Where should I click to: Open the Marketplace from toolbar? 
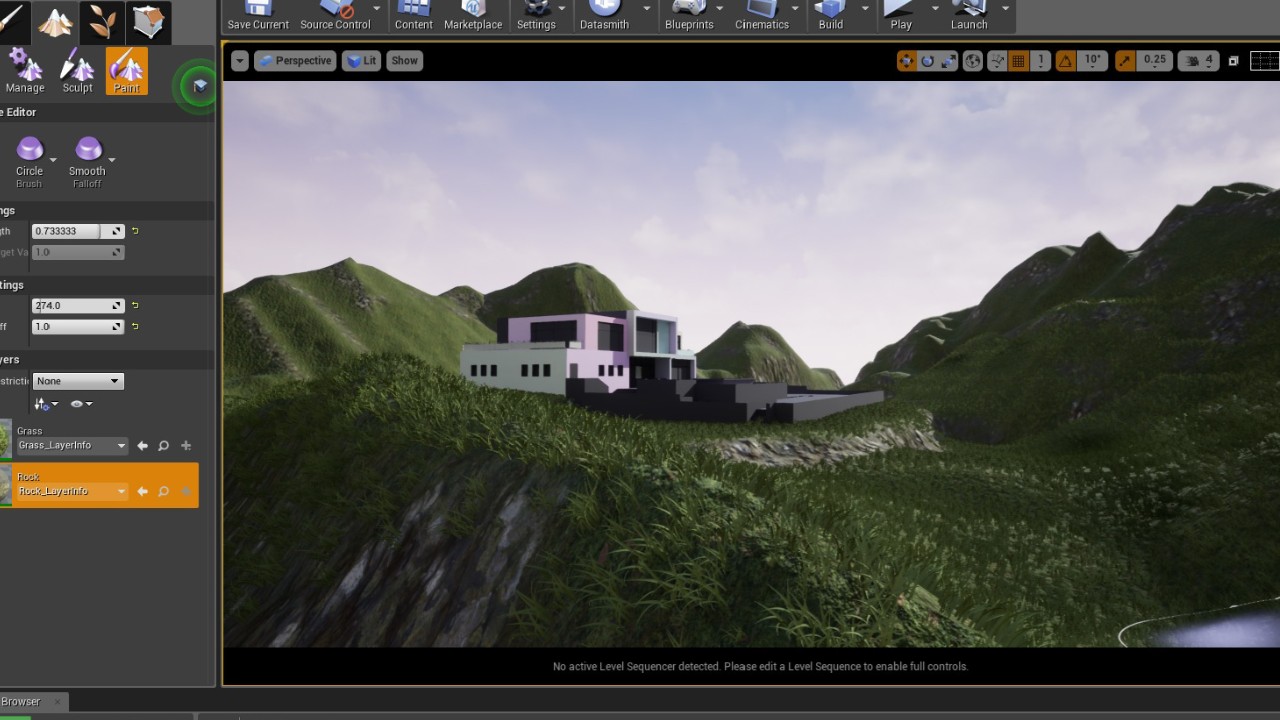coord(473,15)
